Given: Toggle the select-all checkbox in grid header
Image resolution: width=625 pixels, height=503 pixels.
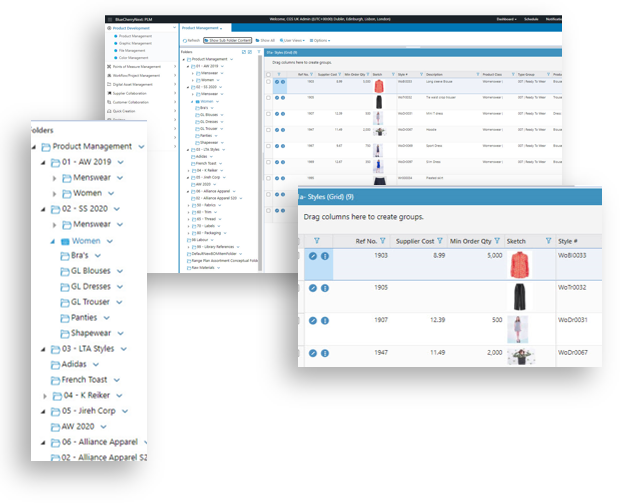Looking at the screenshot, I should 268,73.
